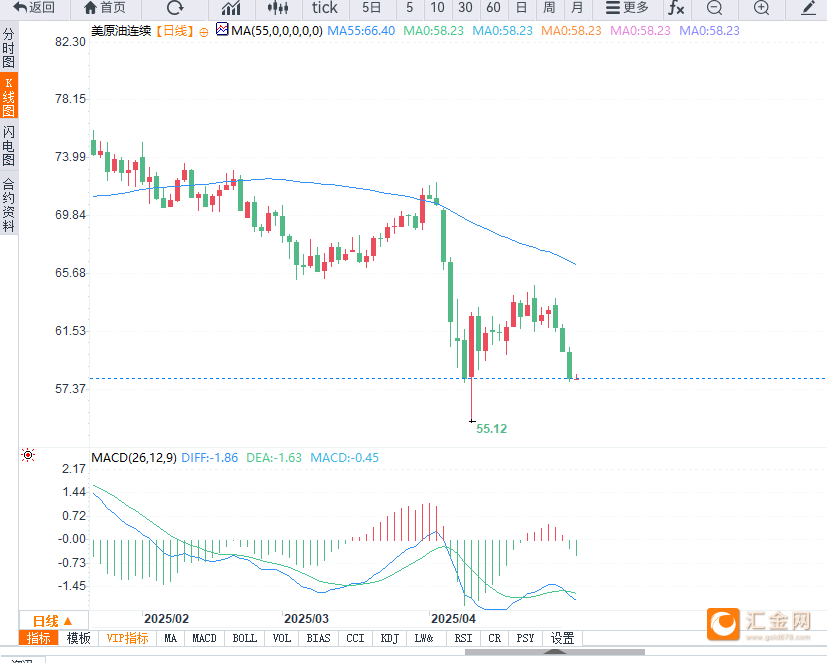This screenshot has width=827, height=663.
Task: Select the candlestick chart style icon
Action: click(x=278, y=8)
